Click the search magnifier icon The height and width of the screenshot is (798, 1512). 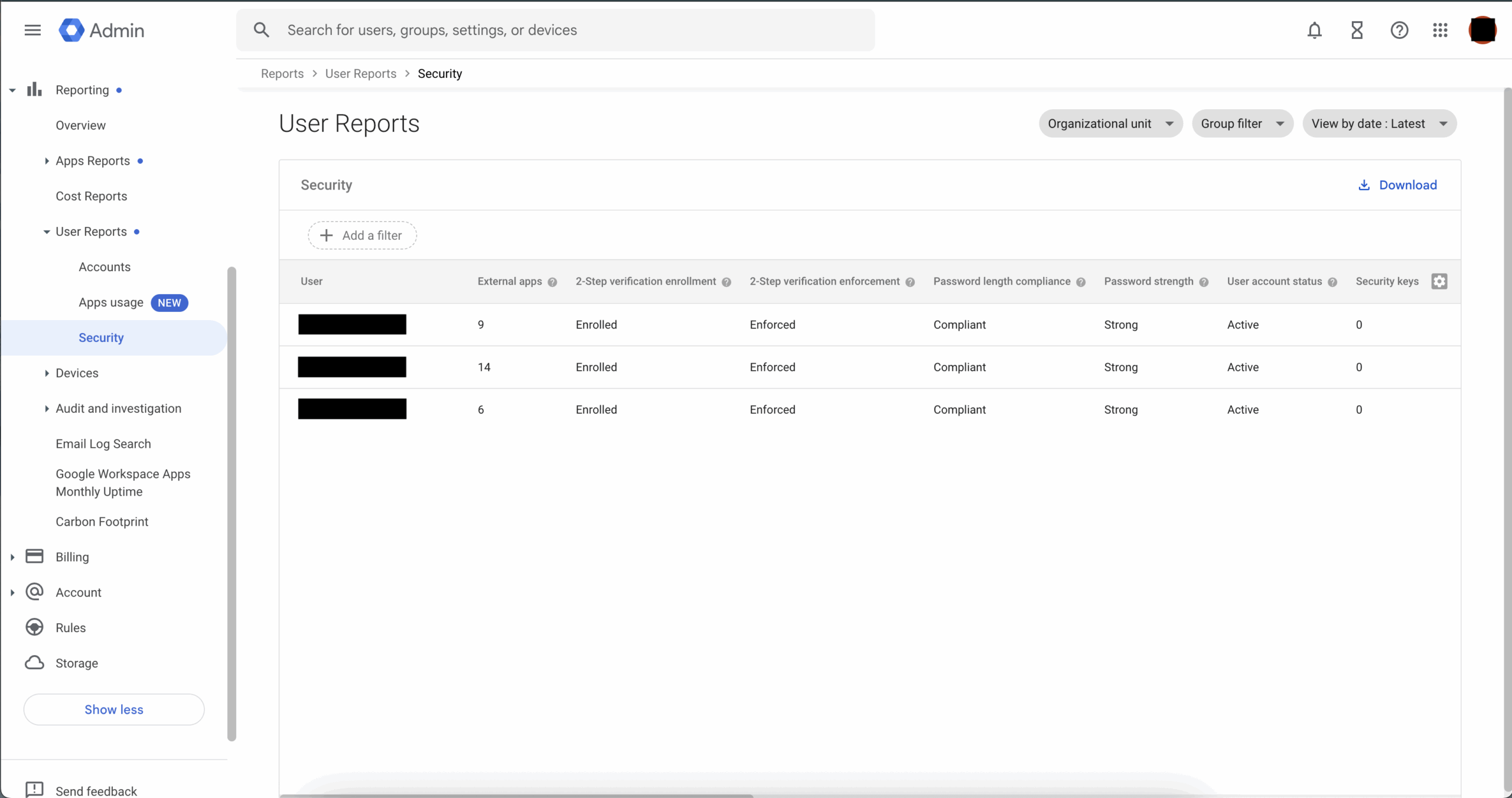262,30
